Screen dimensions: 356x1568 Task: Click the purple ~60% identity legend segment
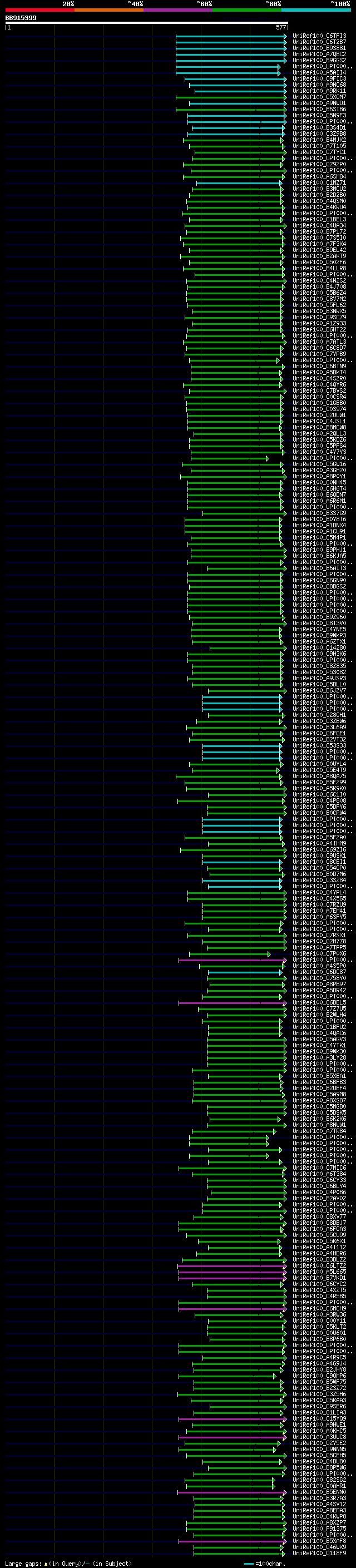[177, 10]
